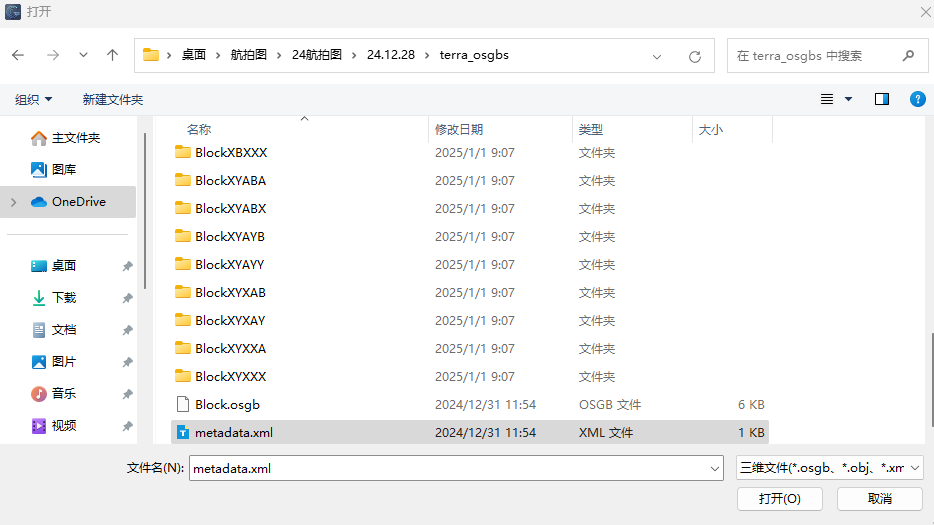
Task: Toggle the preview pane icon
Action: (881, 99)
